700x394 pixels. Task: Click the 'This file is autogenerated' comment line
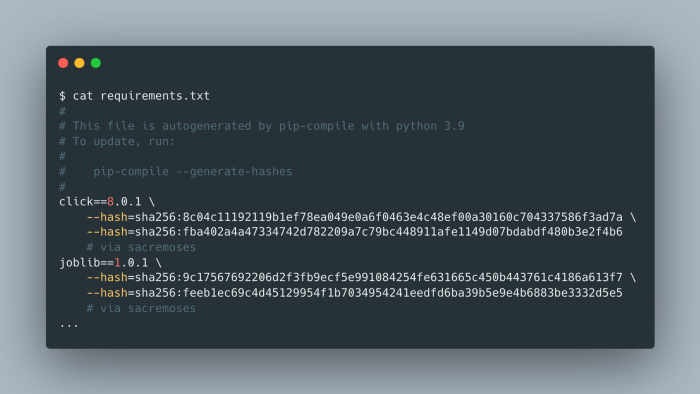pos(262,126)
